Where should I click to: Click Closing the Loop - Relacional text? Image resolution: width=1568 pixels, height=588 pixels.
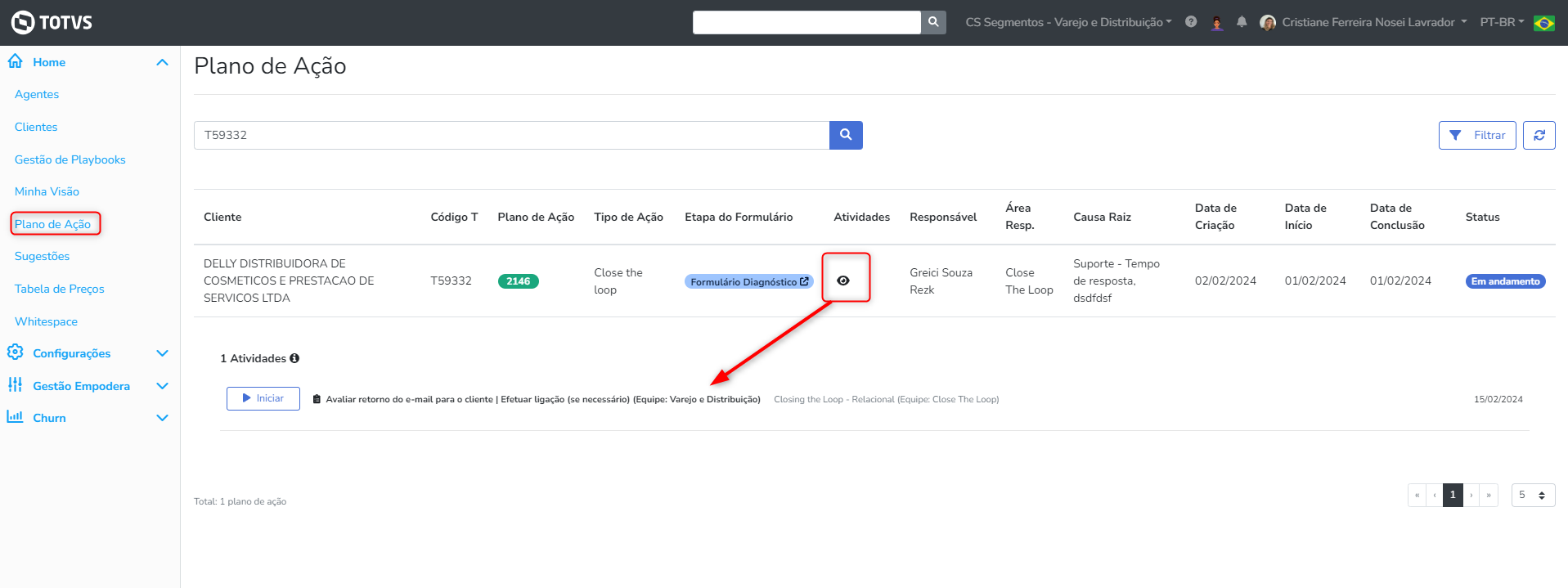pos(887,399)
